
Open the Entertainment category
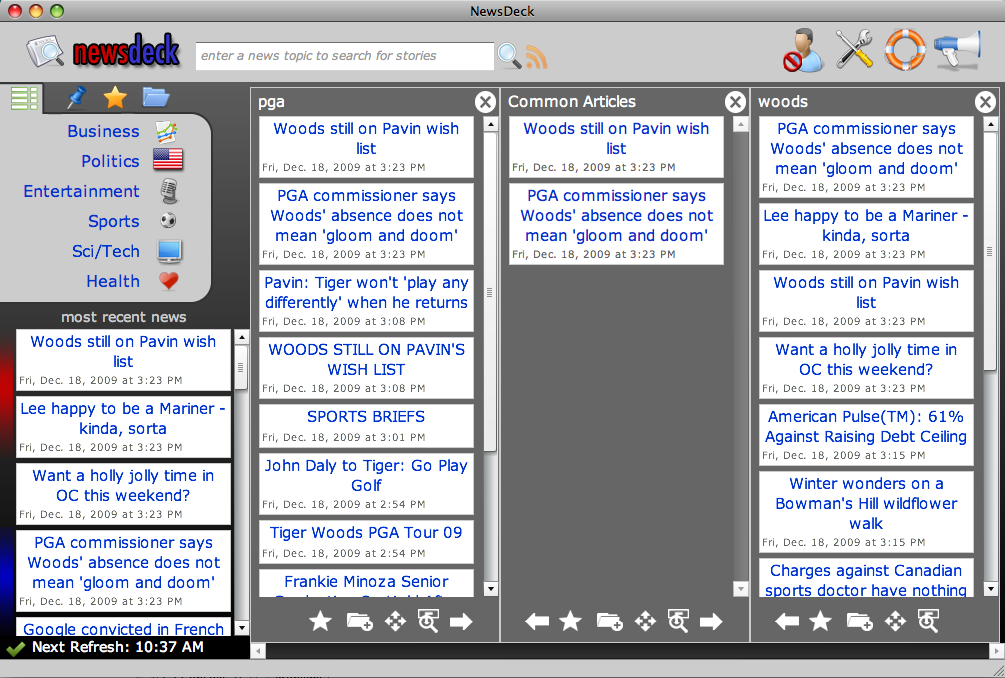point(81,192)
